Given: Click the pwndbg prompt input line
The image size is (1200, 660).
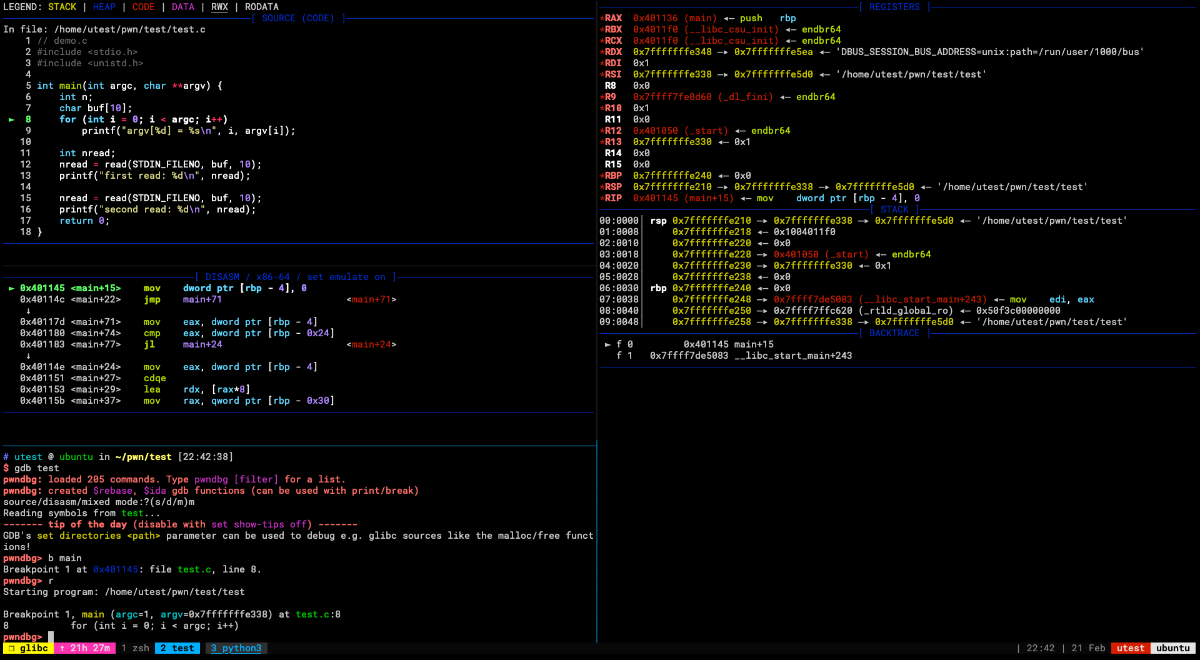Looking at the screenshot, I should coord(298,636).
